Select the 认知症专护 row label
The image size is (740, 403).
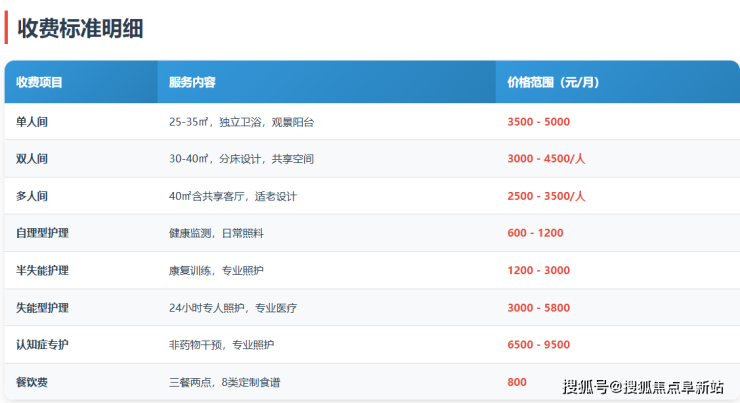tap(43, 345)
